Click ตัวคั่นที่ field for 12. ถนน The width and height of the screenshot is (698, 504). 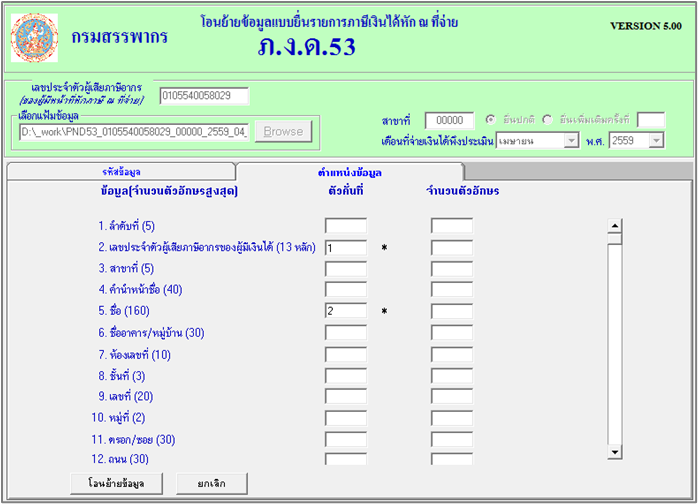pyautogui.click(x=346, y=459)
